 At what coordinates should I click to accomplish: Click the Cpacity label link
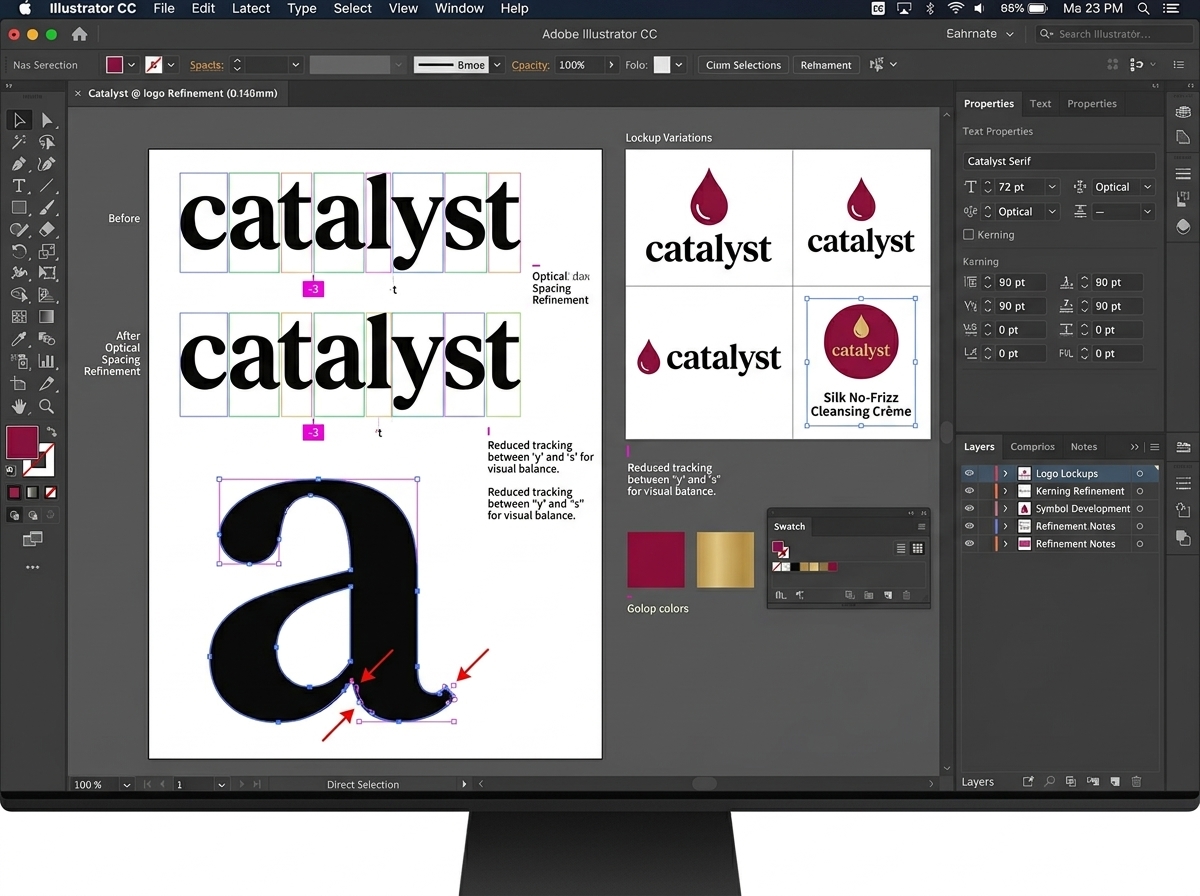click(531, 65)
